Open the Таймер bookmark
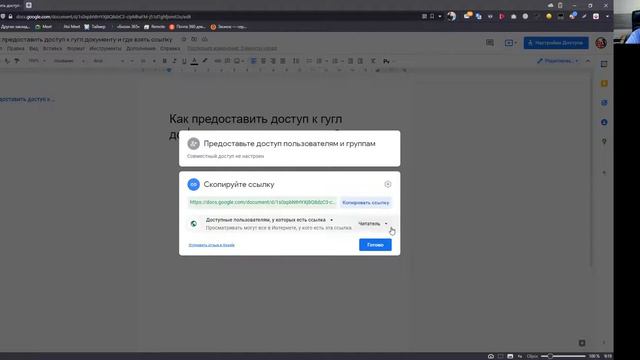The width and height of the screenshot is (640, 360). [95, 27]
